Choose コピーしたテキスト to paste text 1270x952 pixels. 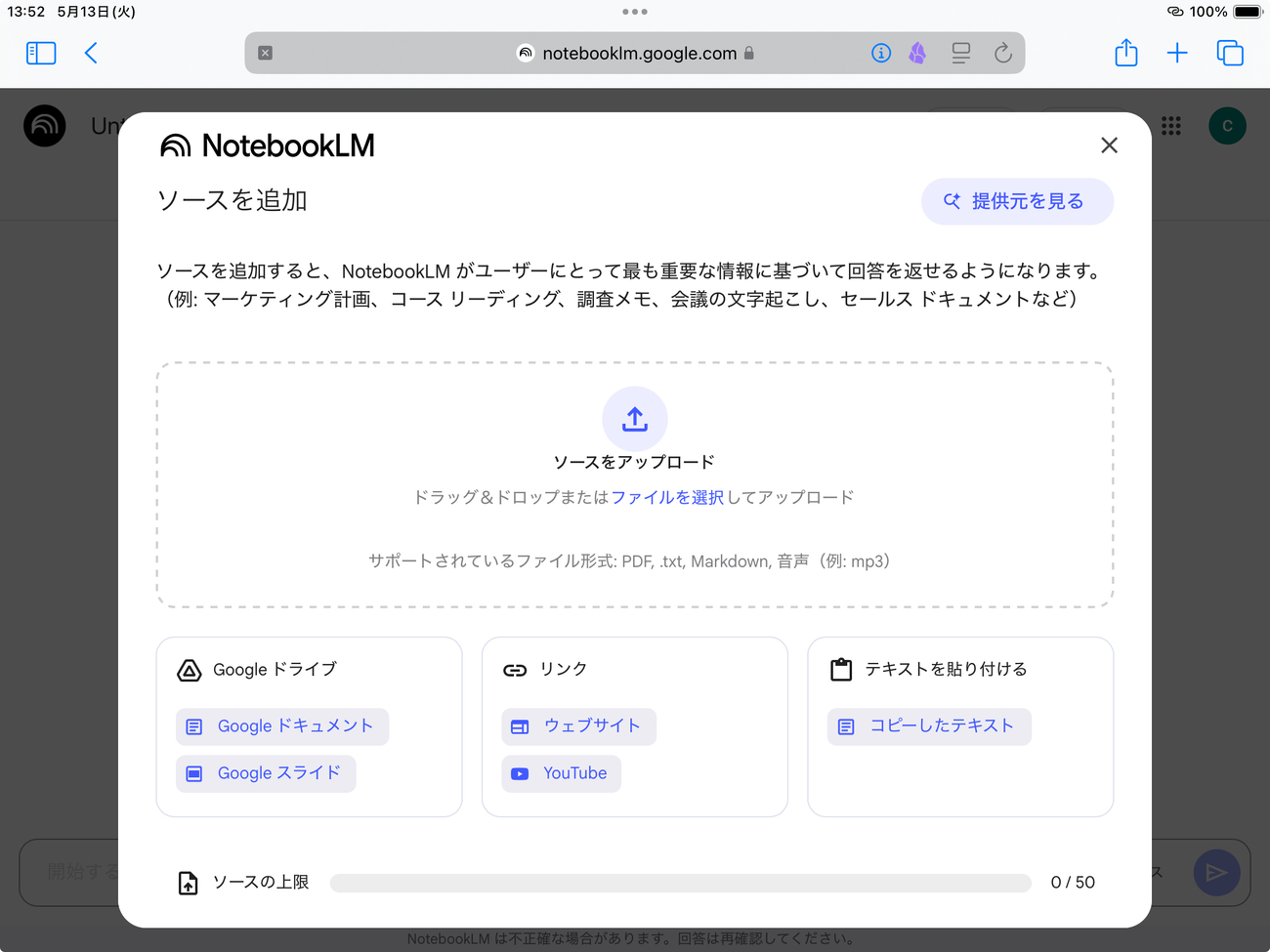[x=929, y=726]
